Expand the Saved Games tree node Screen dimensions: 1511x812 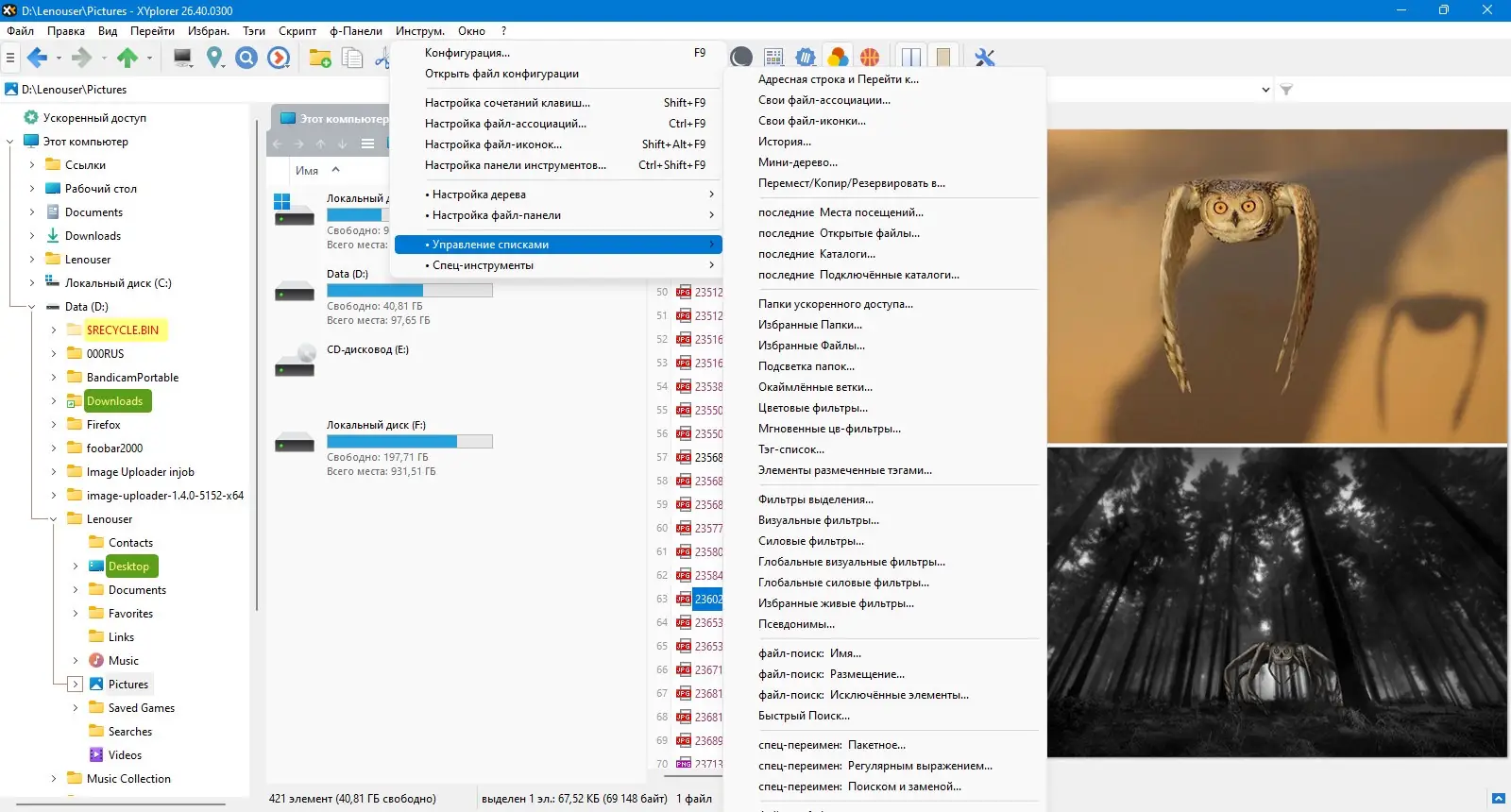76,708
